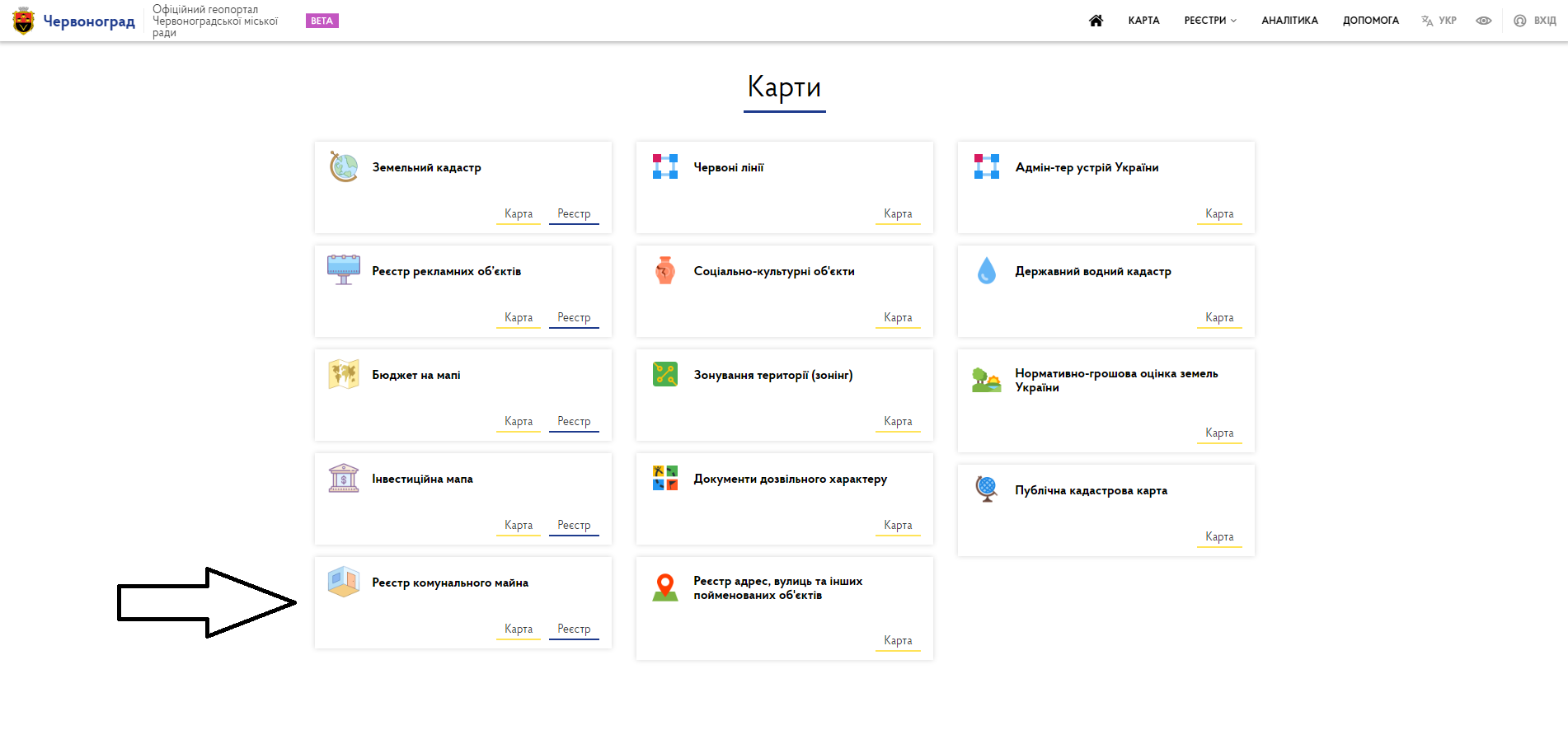Open Реєстр link for Інвестиційна мапа
This screenshot has height=730, width=1568.
[574, 526]
